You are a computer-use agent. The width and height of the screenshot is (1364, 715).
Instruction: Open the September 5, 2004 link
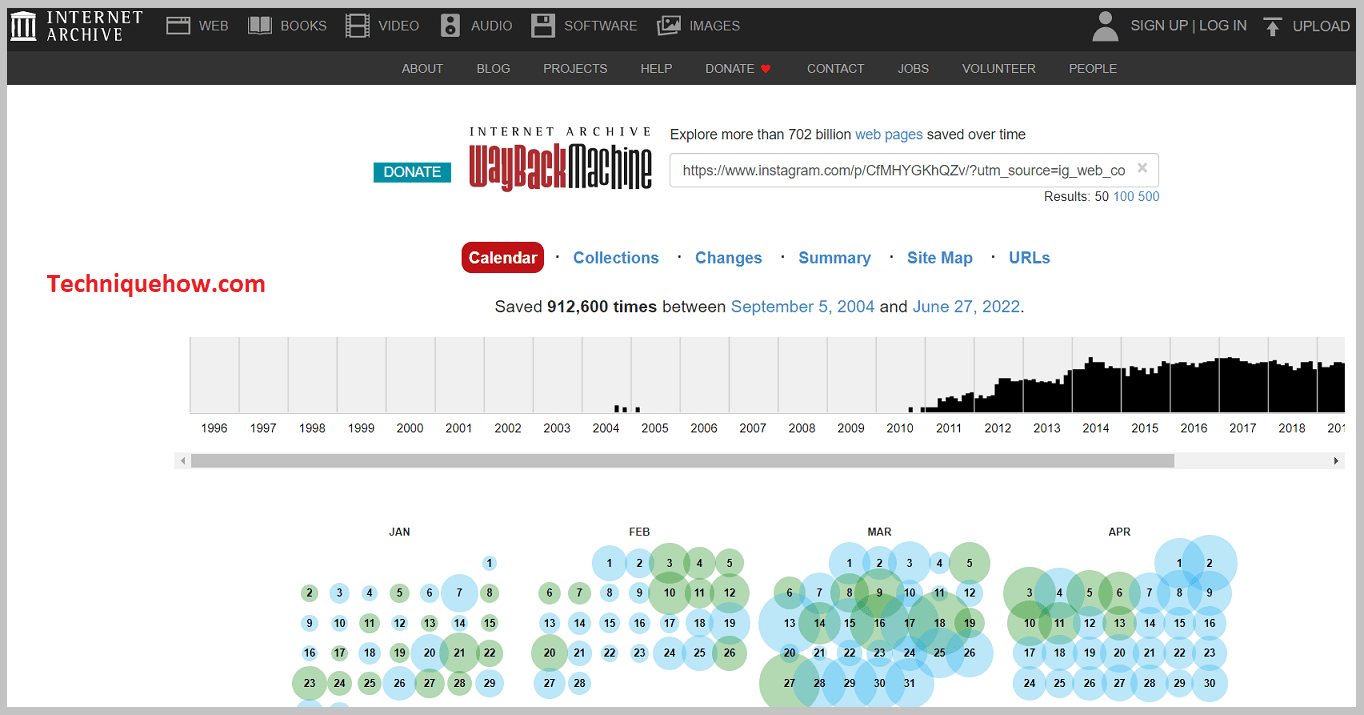click(x=803, y=307)
